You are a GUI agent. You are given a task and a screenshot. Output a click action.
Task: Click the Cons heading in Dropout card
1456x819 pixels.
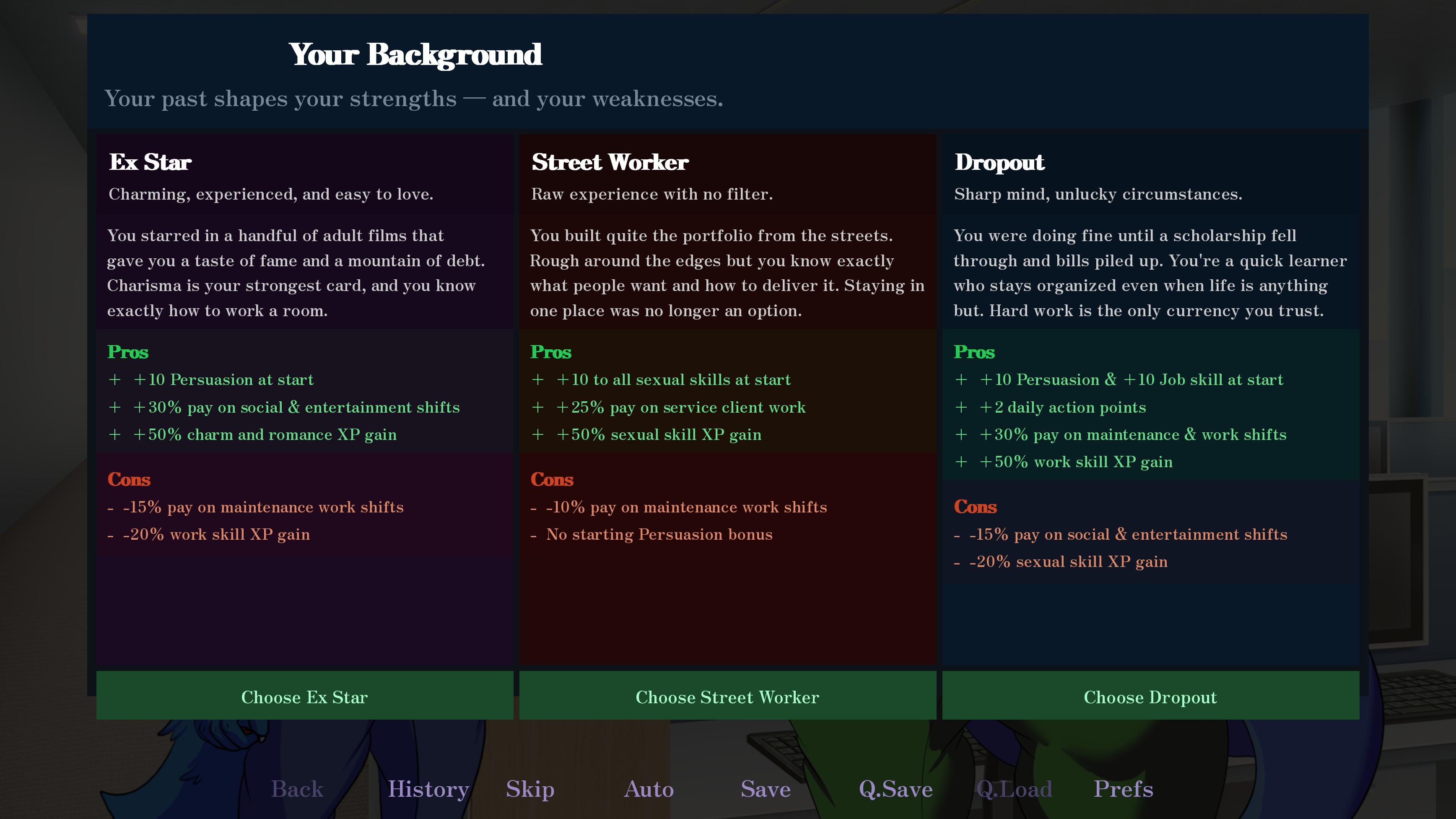975,507
